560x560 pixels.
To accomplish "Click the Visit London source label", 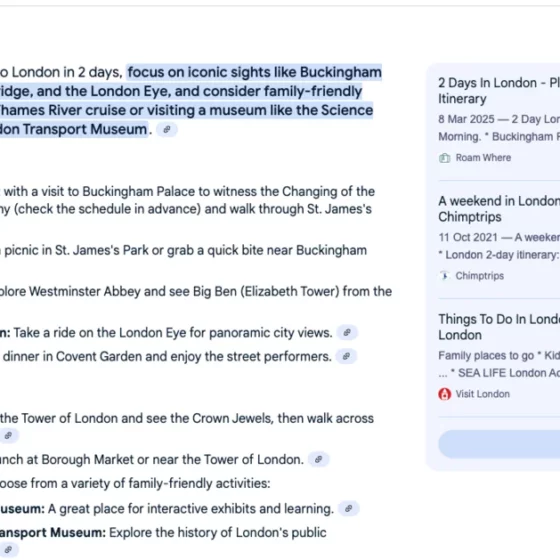I will [x=482, y=394].
